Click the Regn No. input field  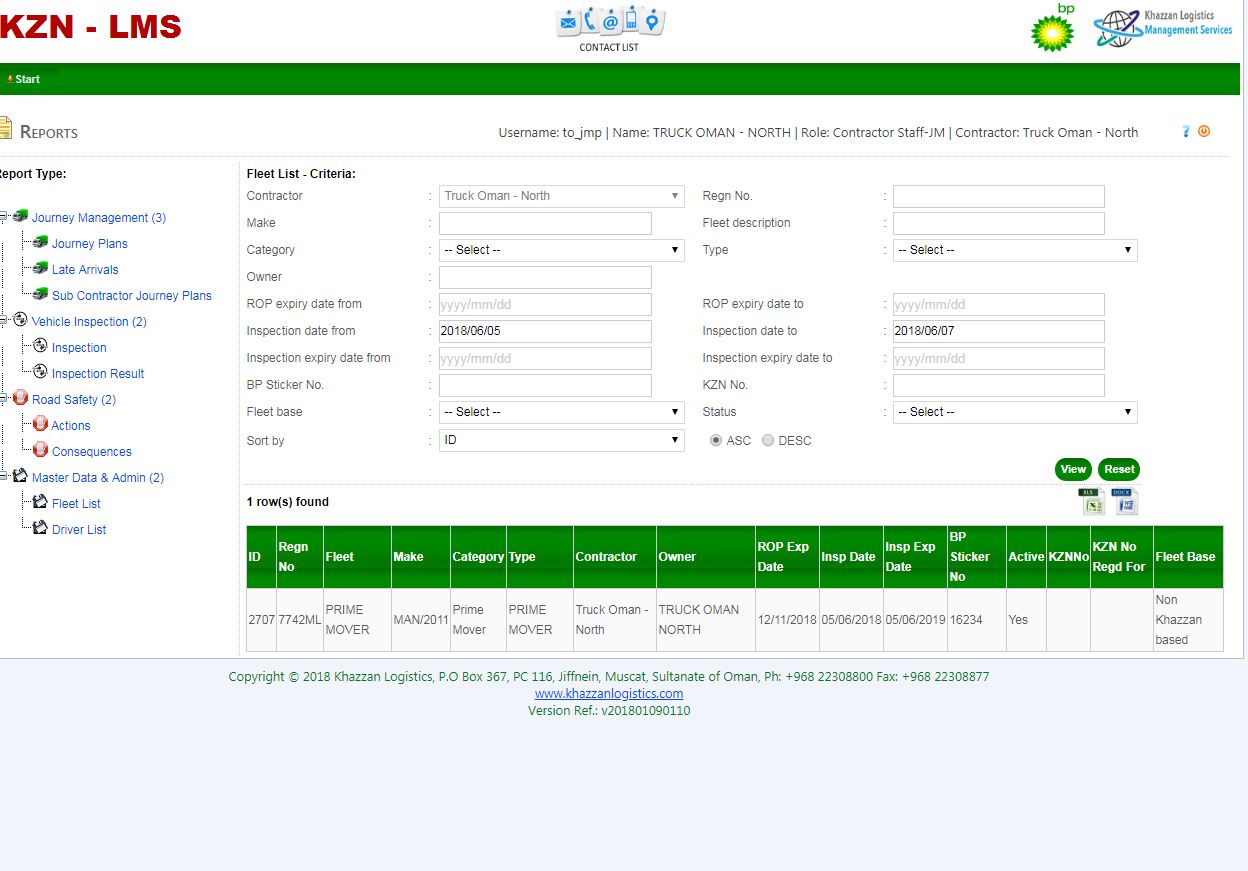(998, 196)
